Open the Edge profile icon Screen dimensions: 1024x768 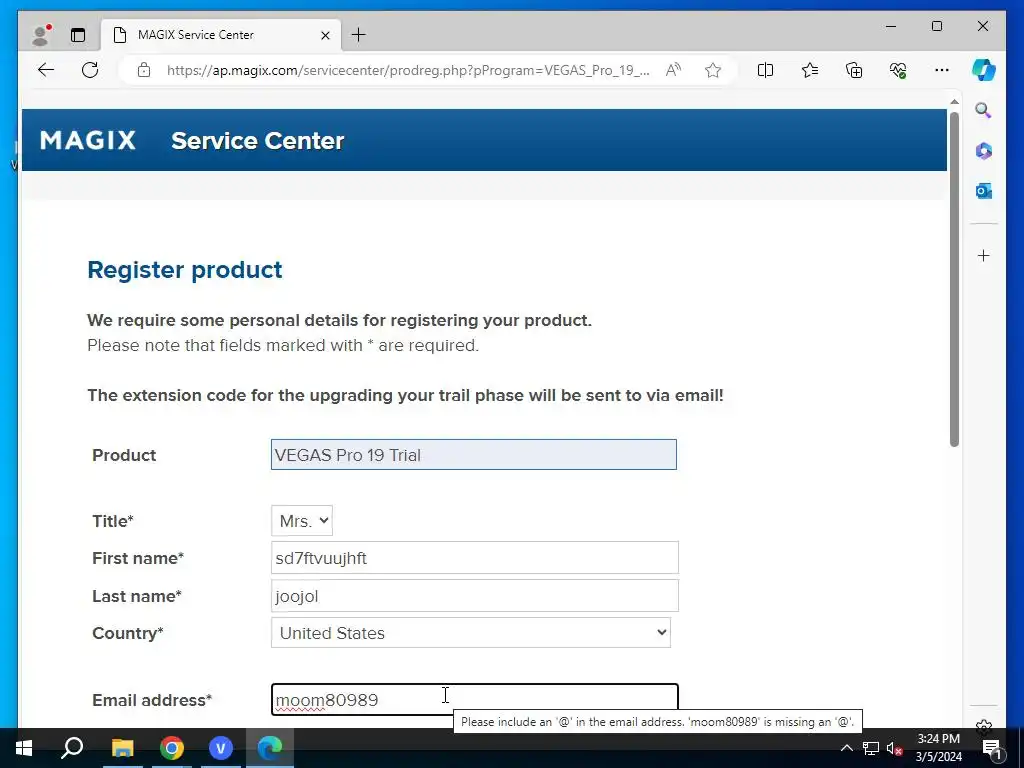click(41, 35)
